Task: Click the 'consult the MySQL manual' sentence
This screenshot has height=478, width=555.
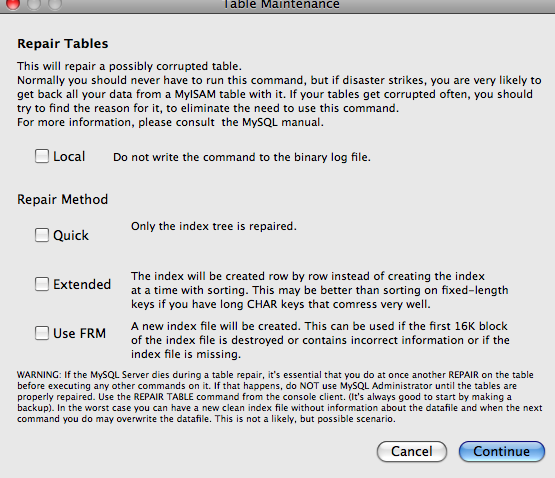Action: [170, 122]
